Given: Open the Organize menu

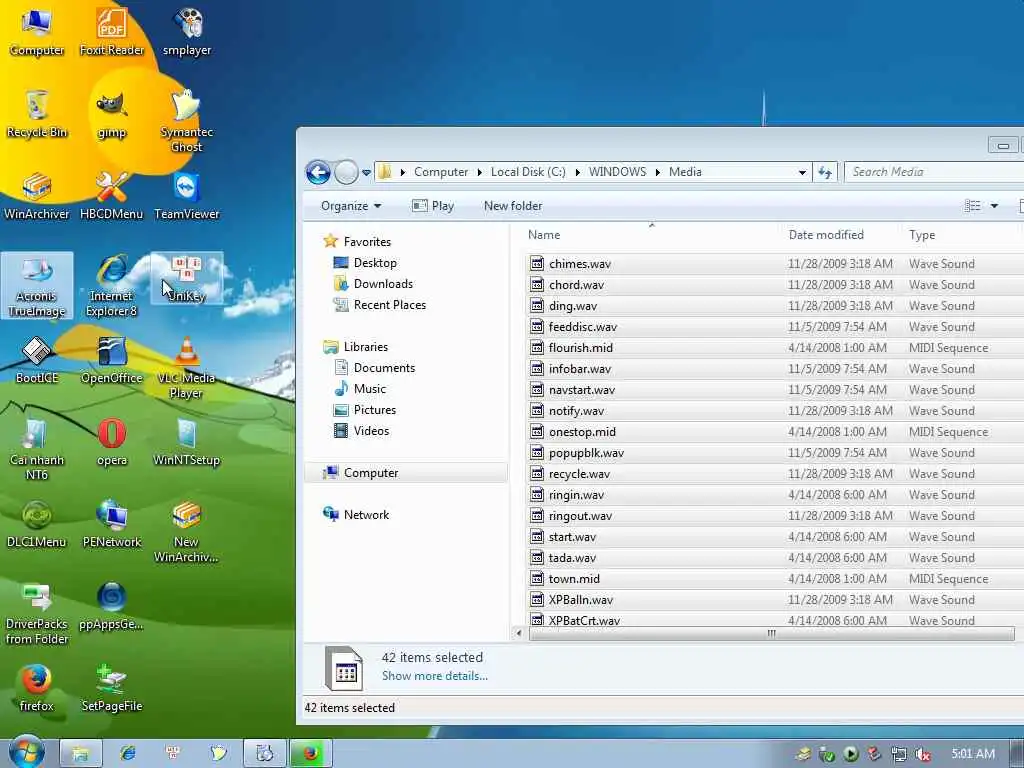Looking at the screenshot, I should click(x=351, y=206).
